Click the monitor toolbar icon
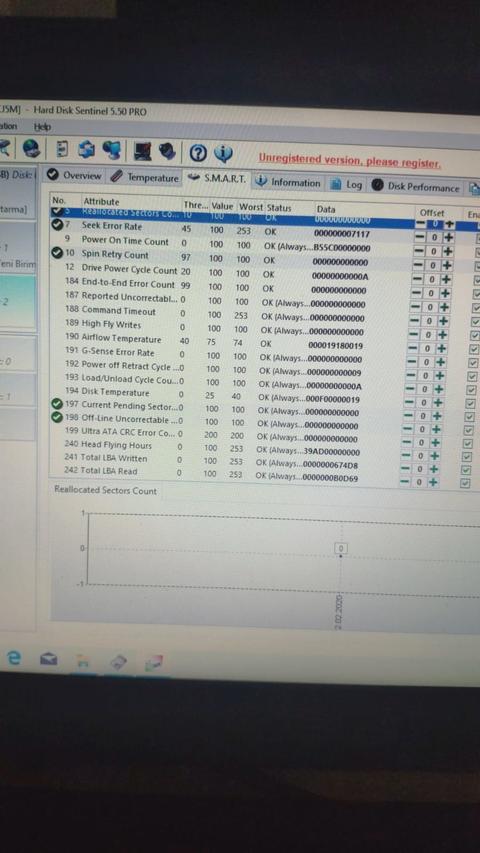480x853 pixels. click(x=143, y=151)
